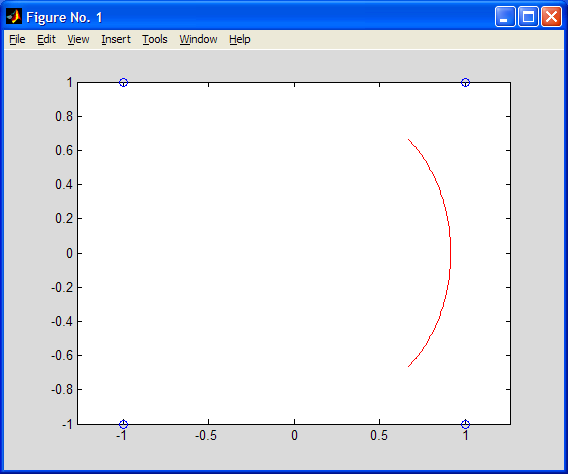
Task: Open the Insert menu
Action: (116, 39)
